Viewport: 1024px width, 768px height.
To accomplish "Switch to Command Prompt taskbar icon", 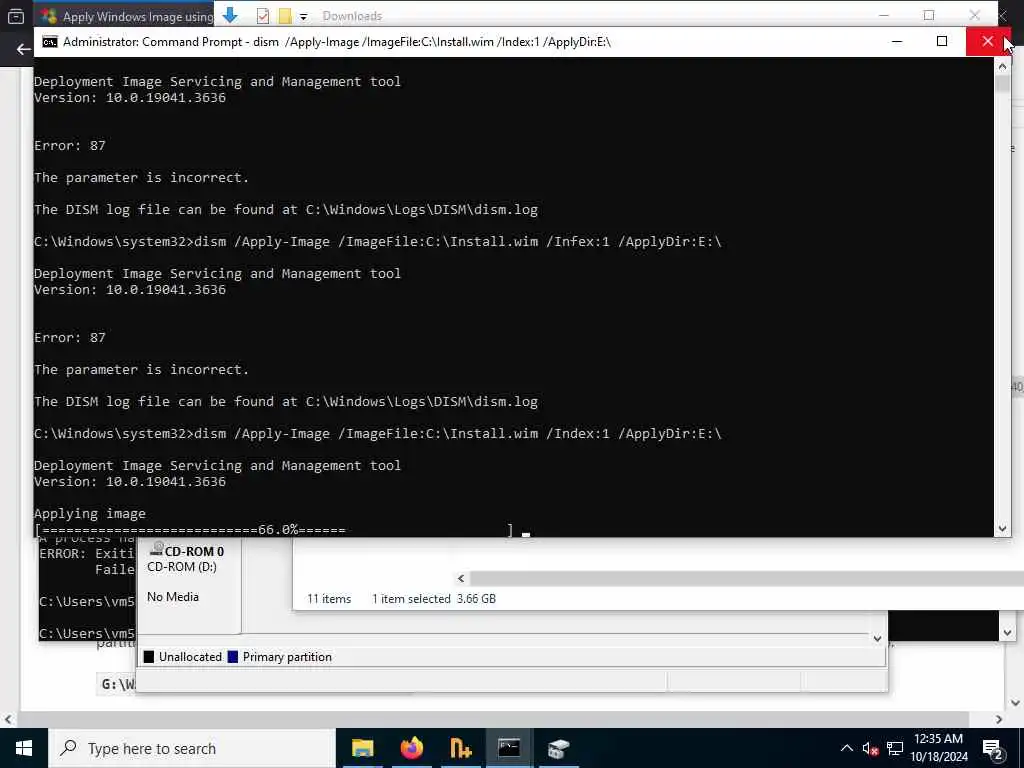I will point(509,748).
